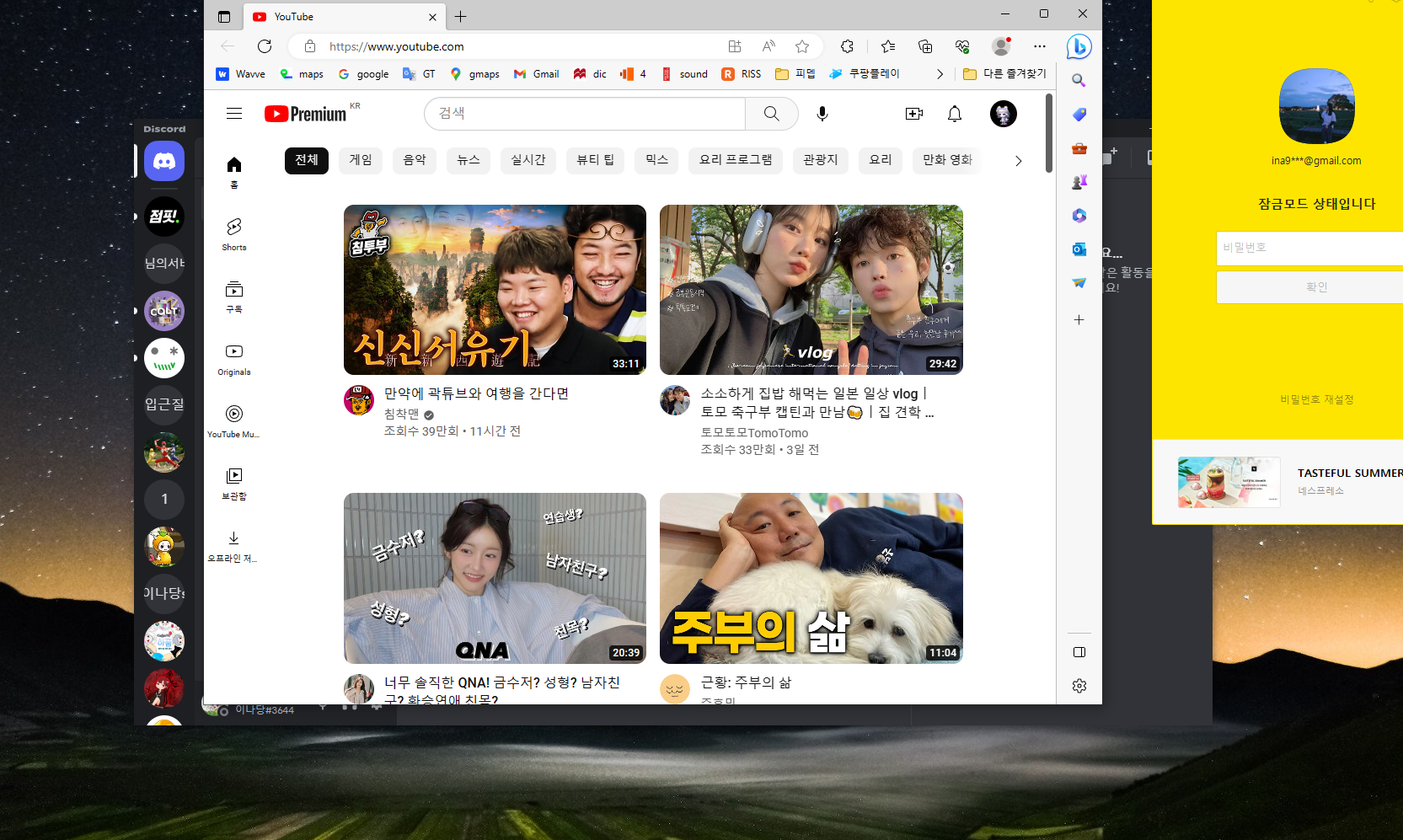Image resolution: width=1403 pixels, height=840 pixels.
Task: Open the Edge settings three-dot menu
Action: click(1040, 46)
